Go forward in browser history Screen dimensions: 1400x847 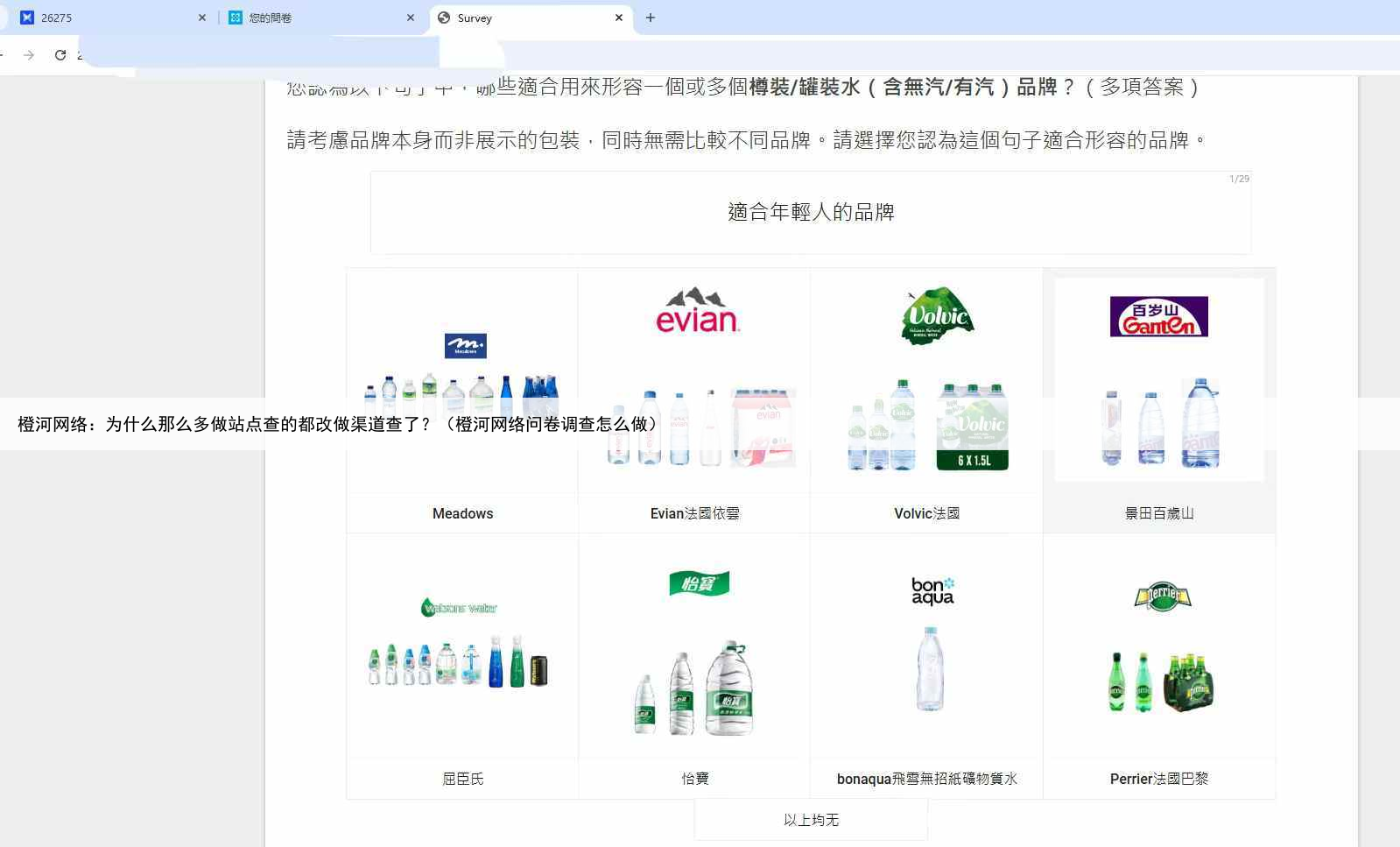click(29, 55)
